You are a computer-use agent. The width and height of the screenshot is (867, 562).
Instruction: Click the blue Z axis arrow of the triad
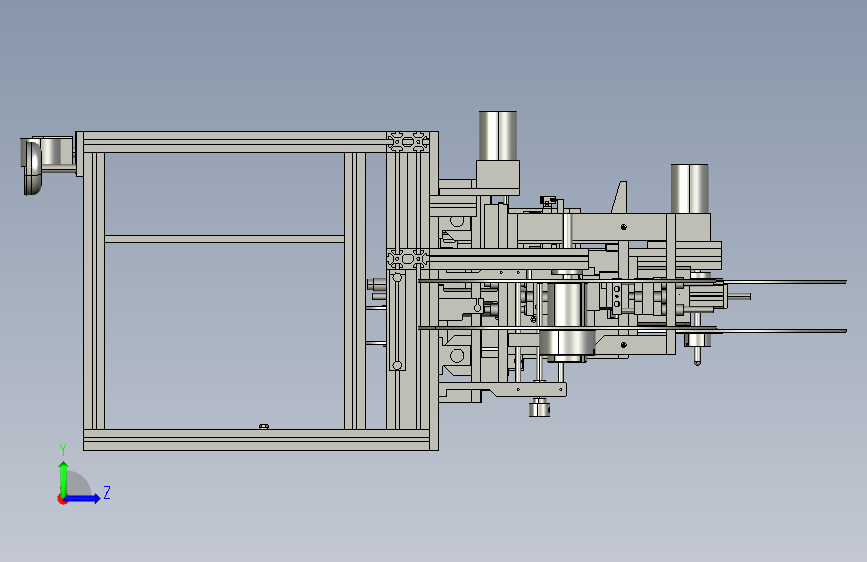pyautogui.click(x=83, y=498)
